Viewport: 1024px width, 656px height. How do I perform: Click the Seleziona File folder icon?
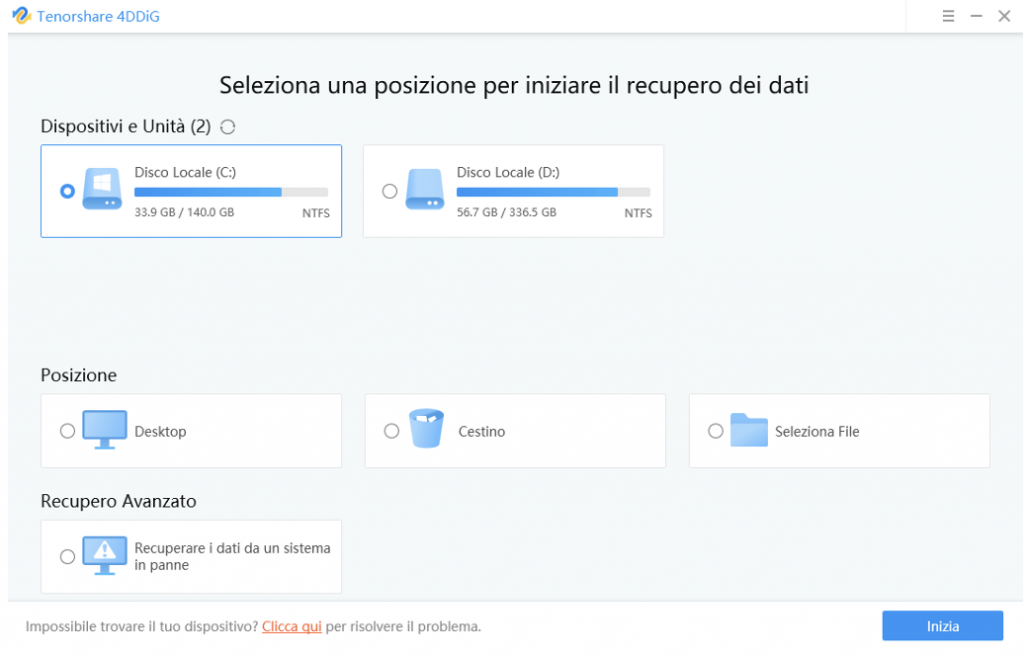click(751, 430)
